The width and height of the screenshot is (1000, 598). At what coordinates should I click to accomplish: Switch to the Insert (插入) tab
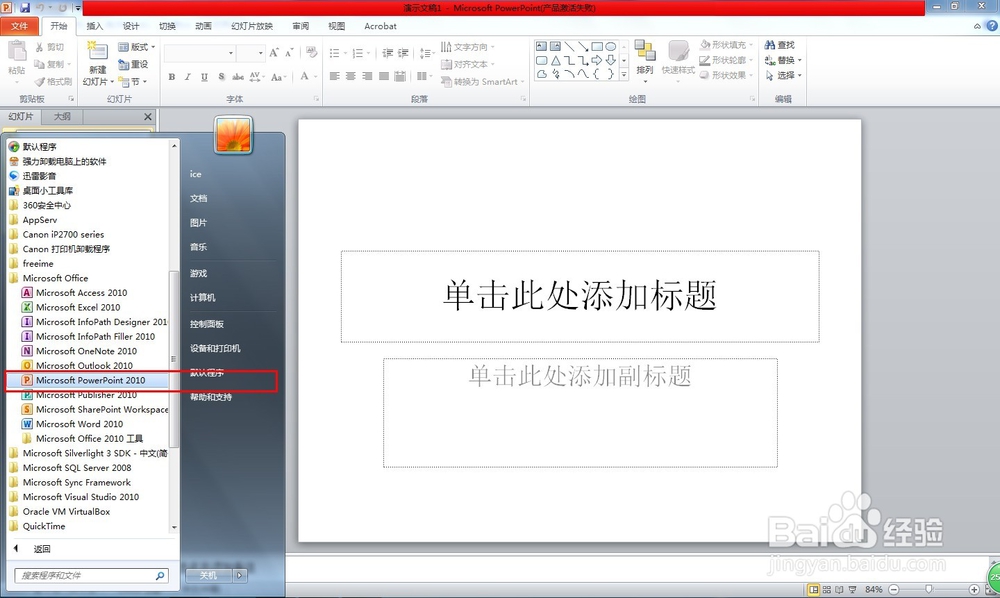(x=94, y=26)
